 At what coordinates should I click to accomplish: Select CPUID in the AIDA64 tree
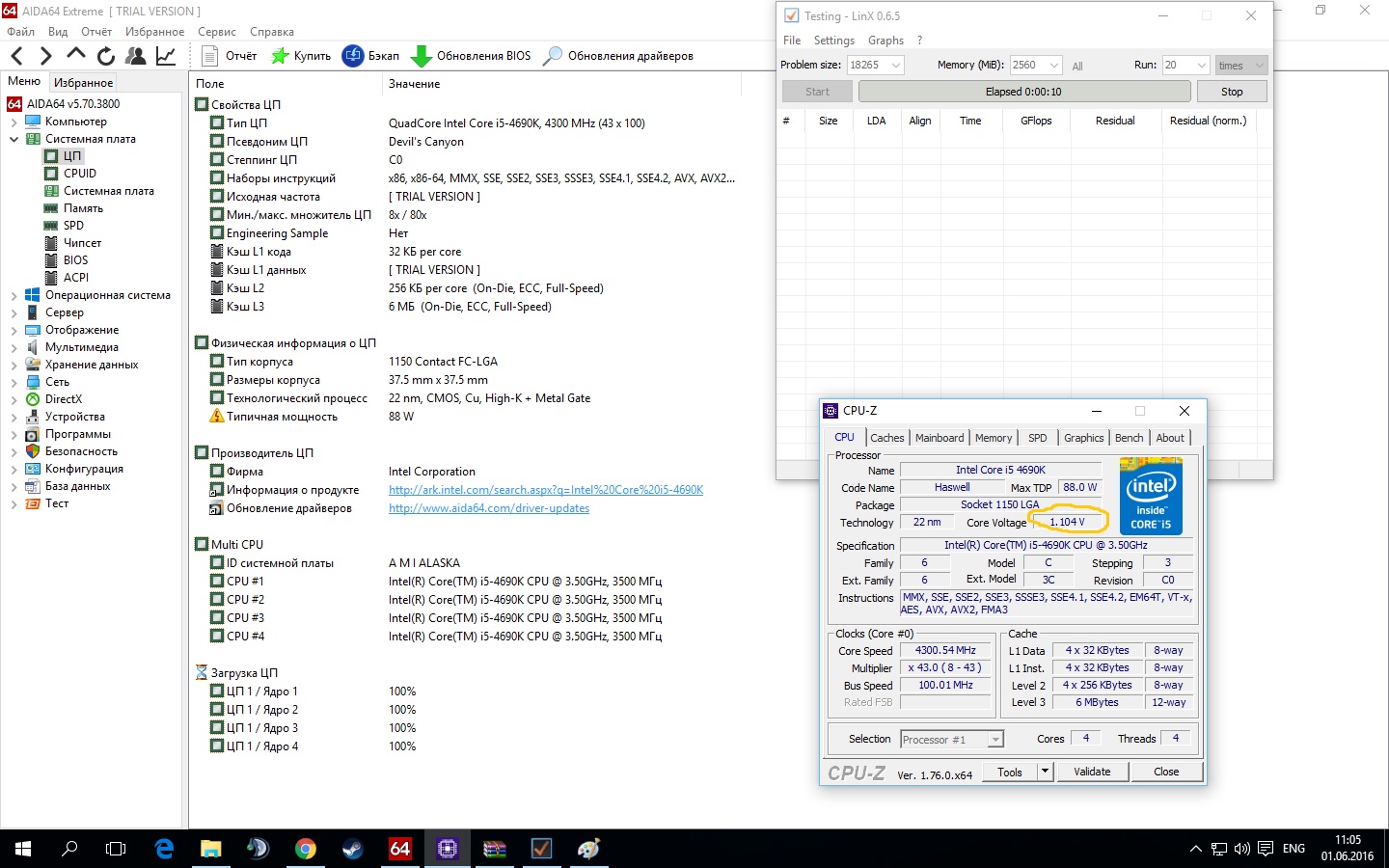[x=80, y=174]
